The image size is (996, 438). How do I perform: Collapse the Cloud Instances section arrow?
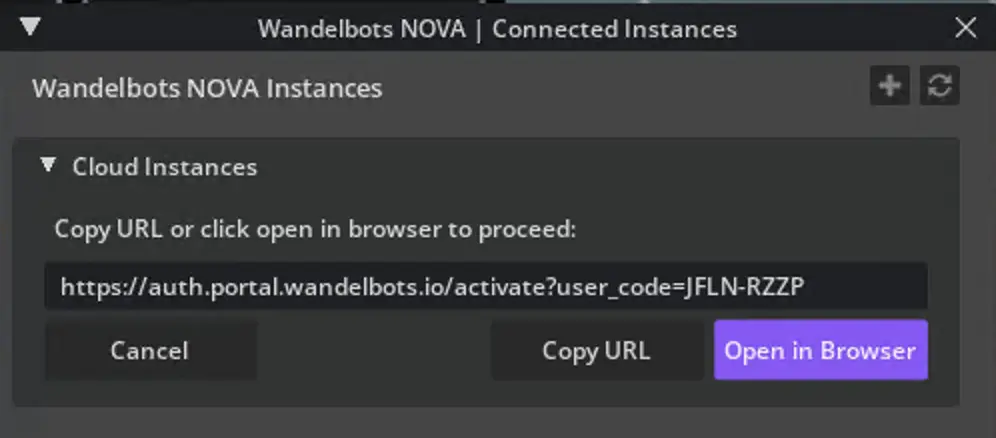[48, 165]
